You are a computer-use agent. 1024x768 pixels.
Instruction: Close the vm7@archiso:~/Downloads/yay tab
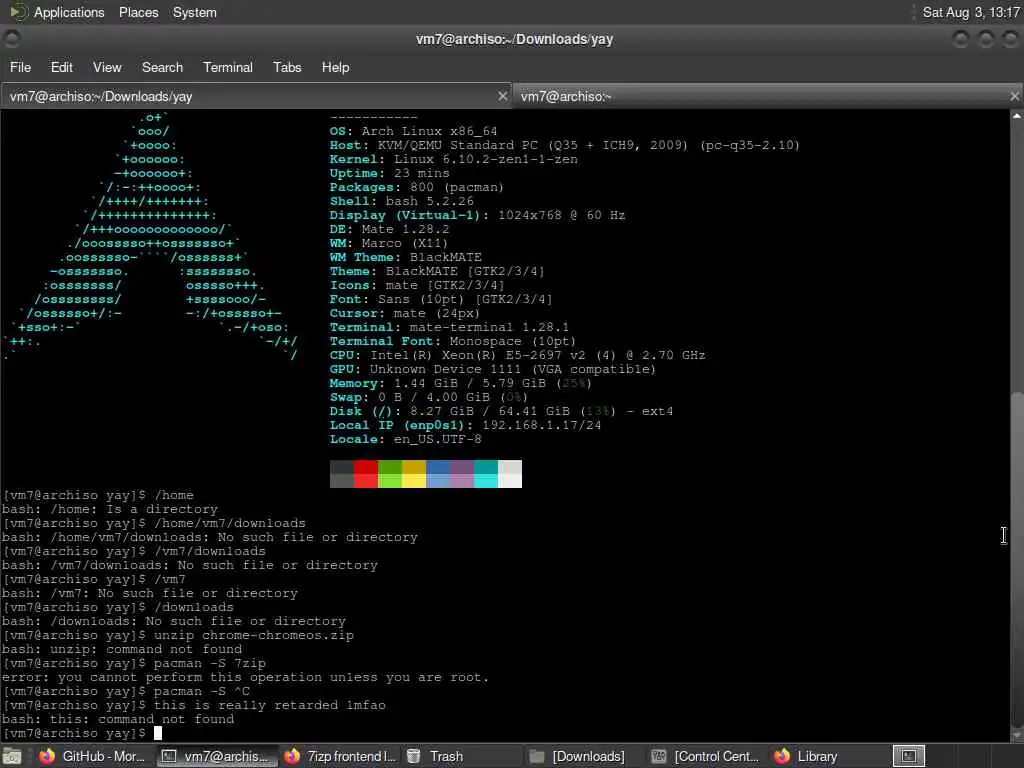(x=502, y=96)
